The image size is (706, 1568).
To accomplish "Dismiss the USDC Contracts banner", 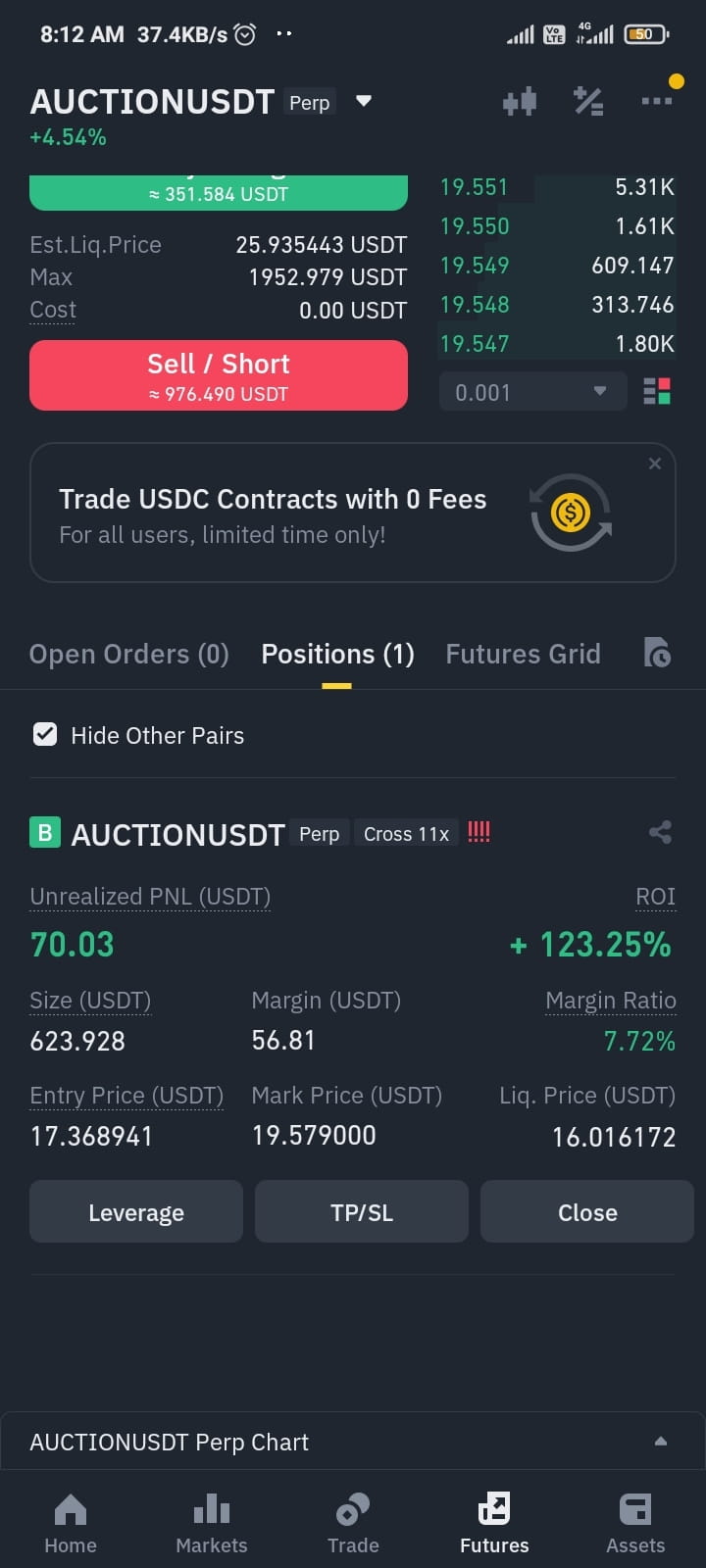I will click(x=655, y=464).
